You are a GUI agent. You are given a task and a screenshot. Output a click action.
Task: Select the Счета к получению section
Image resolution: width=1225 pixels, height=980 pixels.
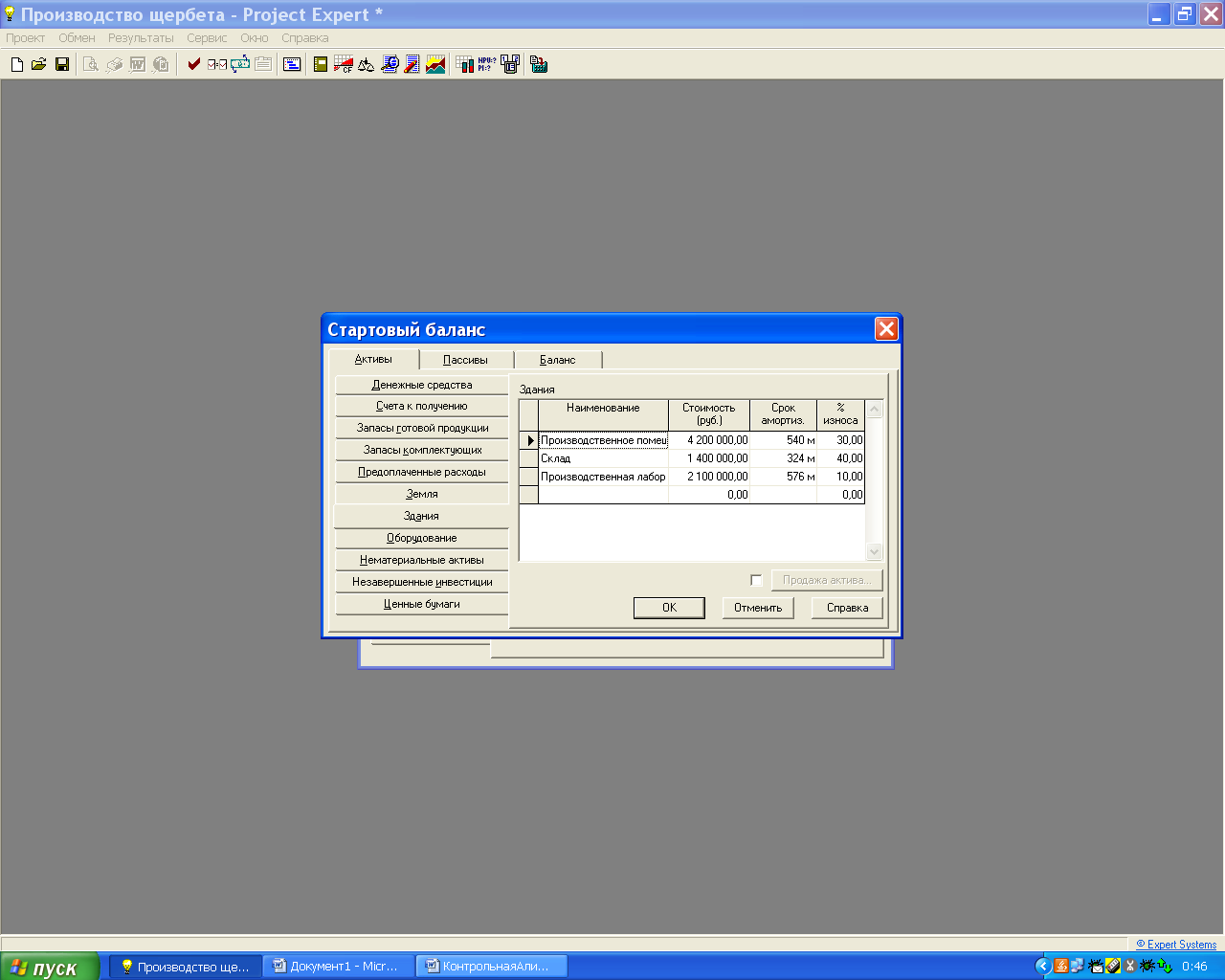pos(422,406)
